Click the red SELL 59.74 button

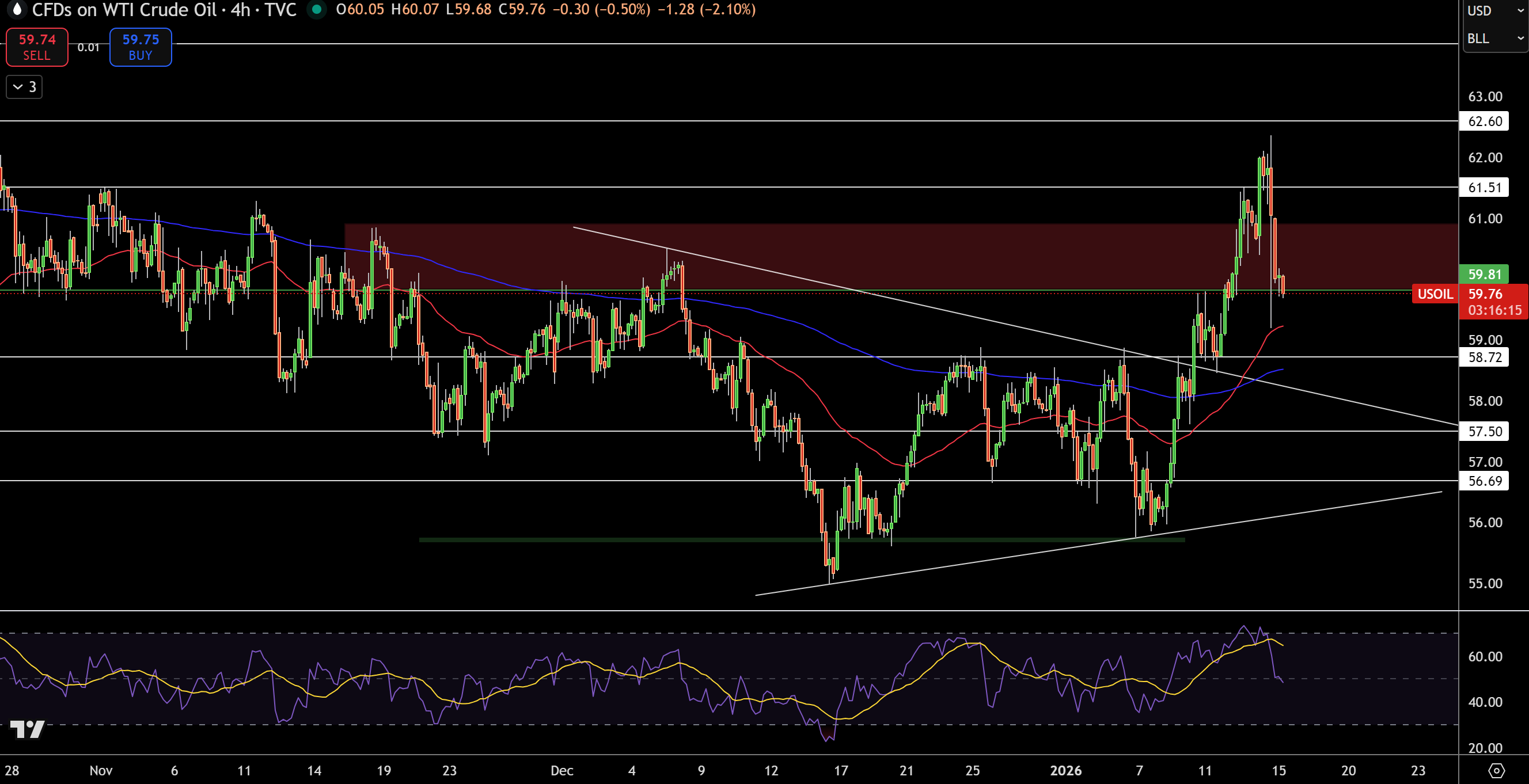pos(37,47)
